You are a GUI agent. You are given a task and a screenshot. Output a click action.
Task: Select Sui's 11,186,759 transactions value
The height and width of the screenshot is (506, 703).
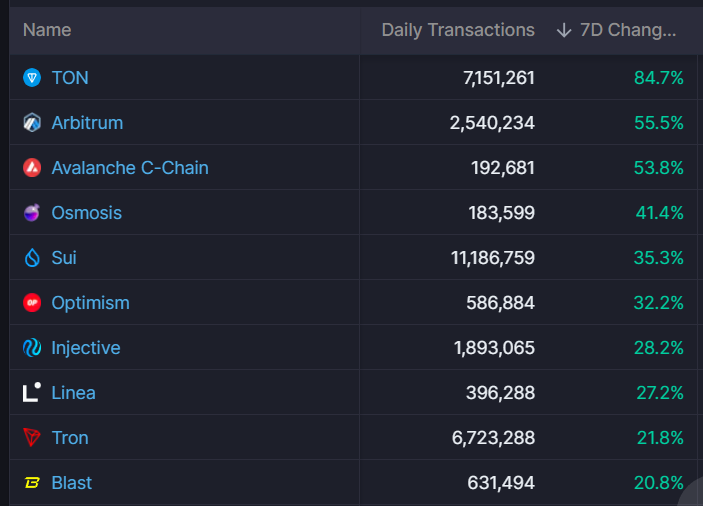pos(493,258)
